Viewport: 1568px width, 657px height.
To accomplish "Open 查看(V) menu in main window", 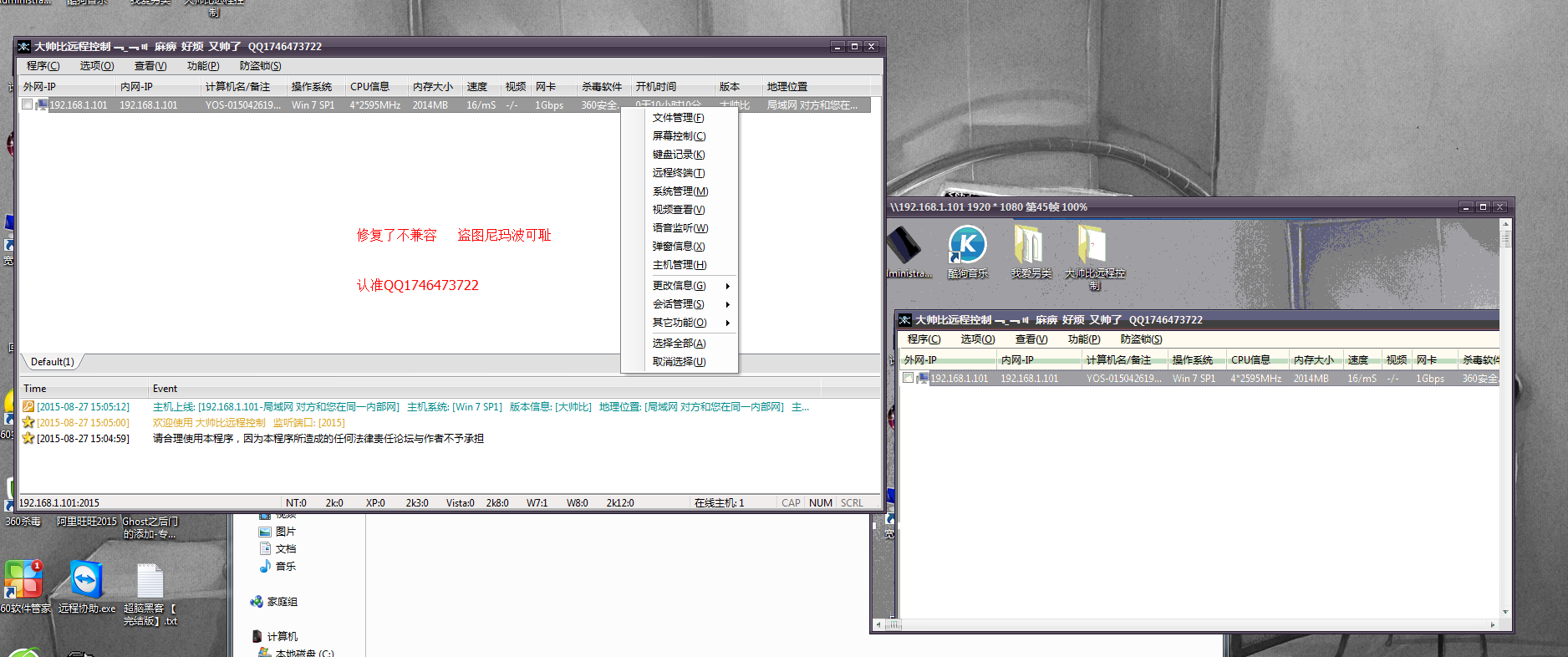I will 150,66.
